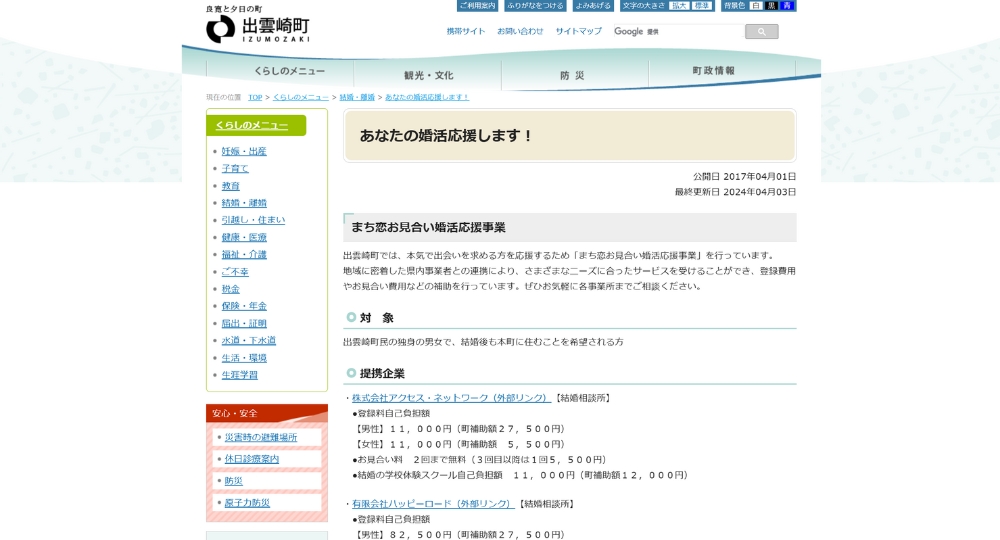Open 災害時の避難場所 in the safety panel
This screenshot has width=1000, height=540.
coord(260,437)
